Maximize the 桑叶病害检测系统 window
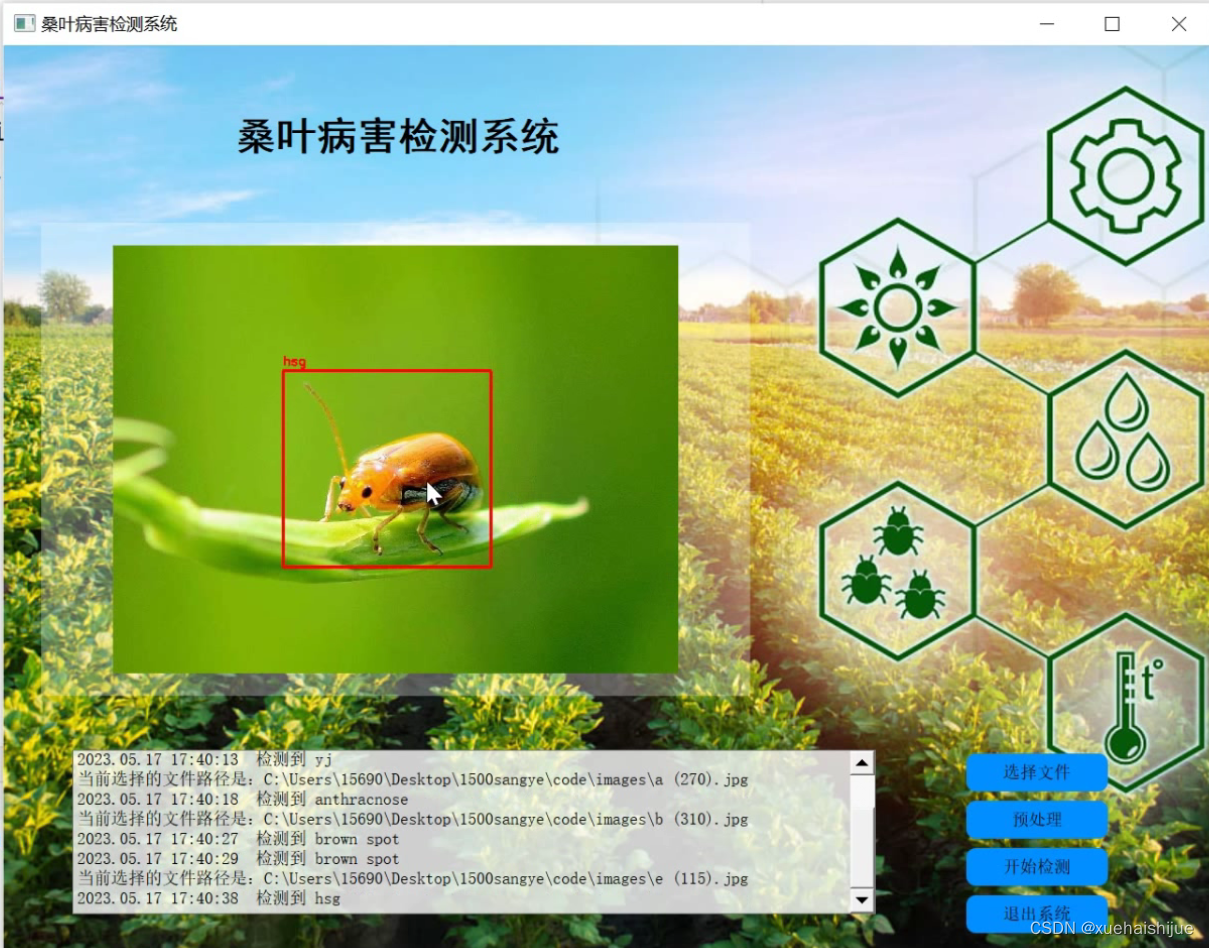The image size is (1209, 948). tap(1112, 24)
